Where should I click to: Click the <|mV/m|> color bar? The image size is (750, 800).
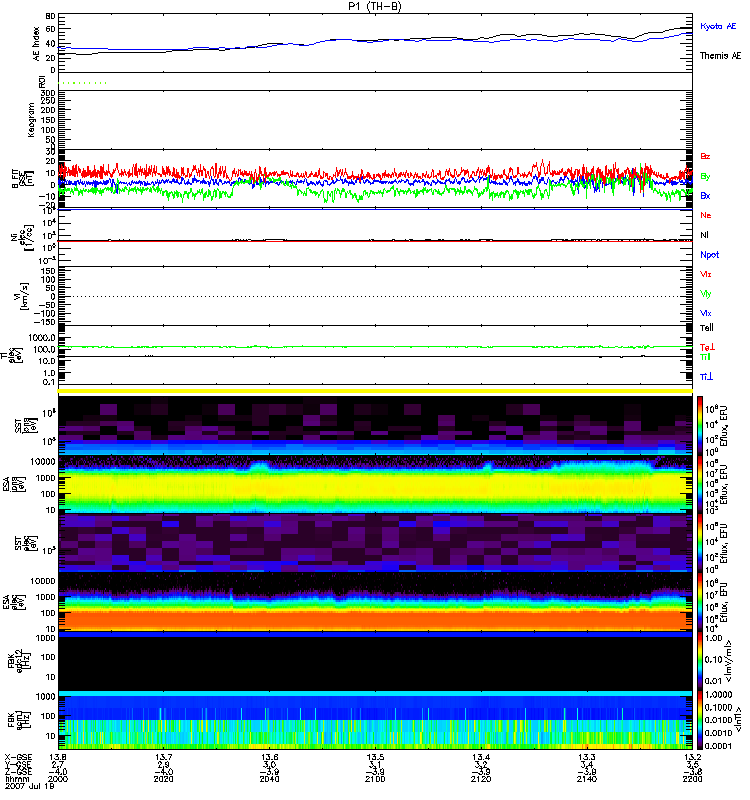click(700, 661)
